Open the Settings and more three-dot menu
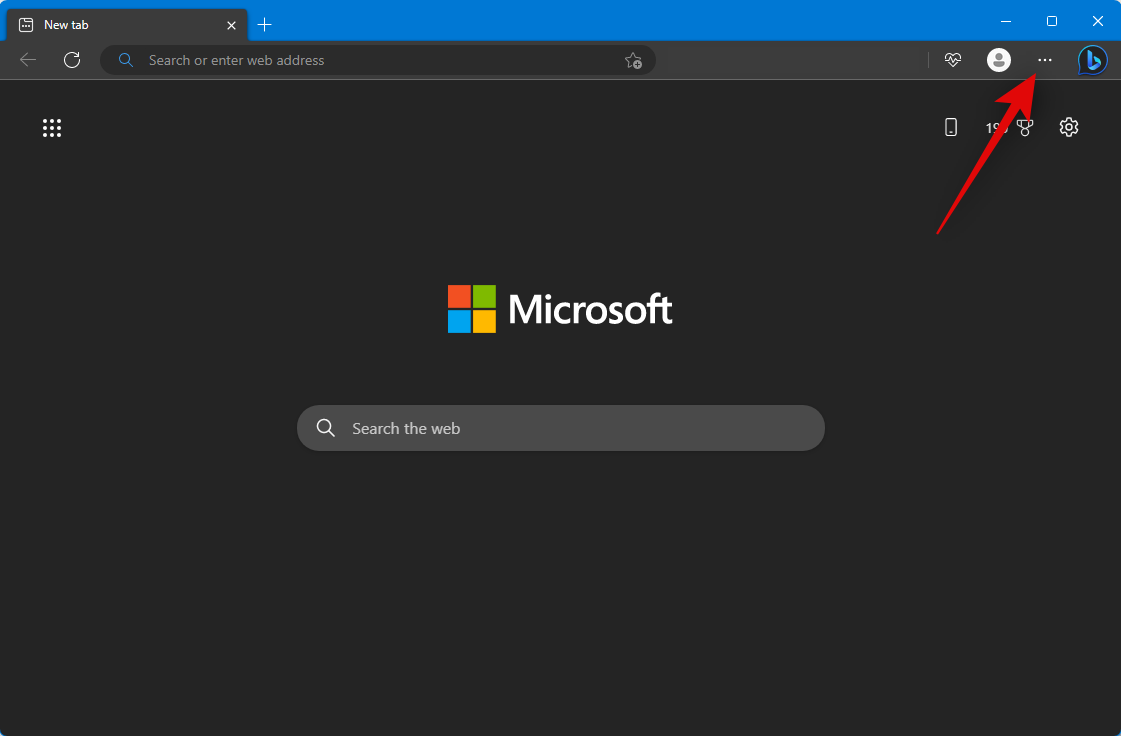This screenshot has width=1121, height=736. (x=1044, y=60)
